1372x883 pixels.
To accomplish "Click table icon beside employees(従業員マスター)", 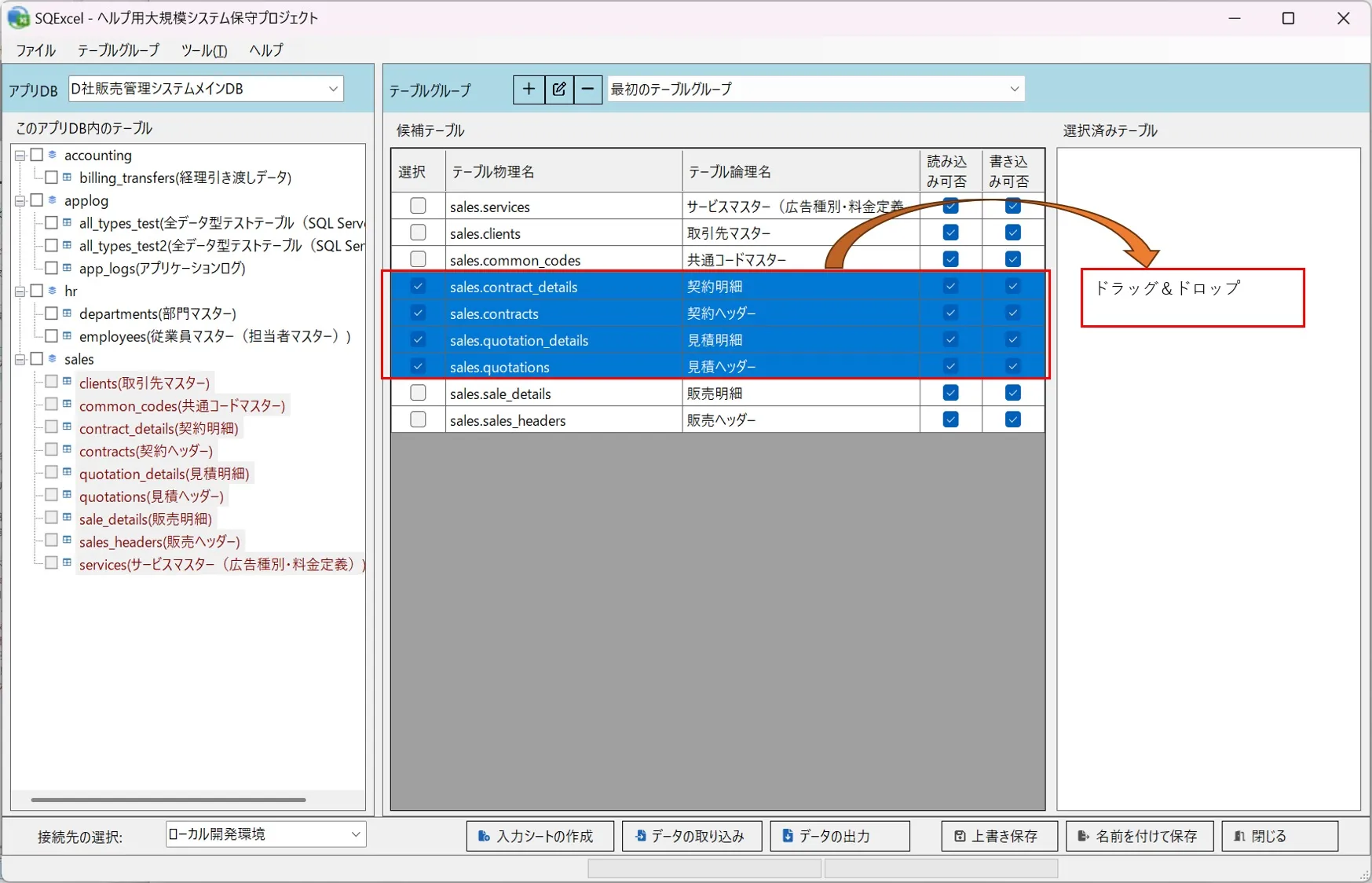I will point(68,336).
